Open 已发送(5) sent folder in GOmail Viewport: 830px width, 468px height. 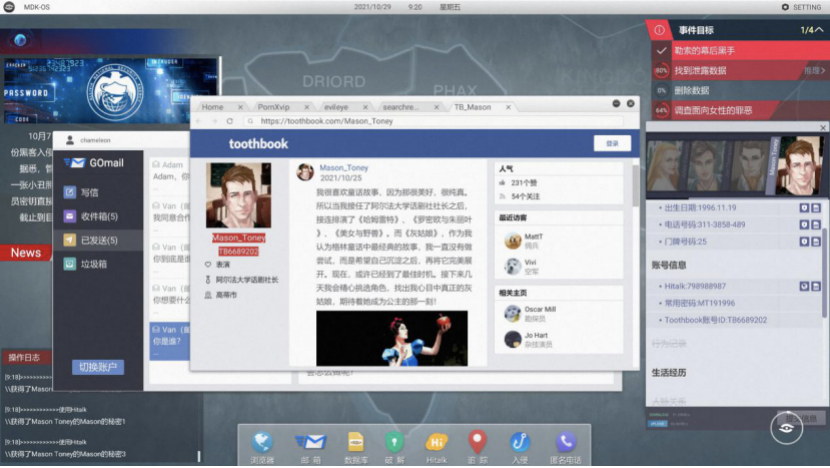(98, 240)
